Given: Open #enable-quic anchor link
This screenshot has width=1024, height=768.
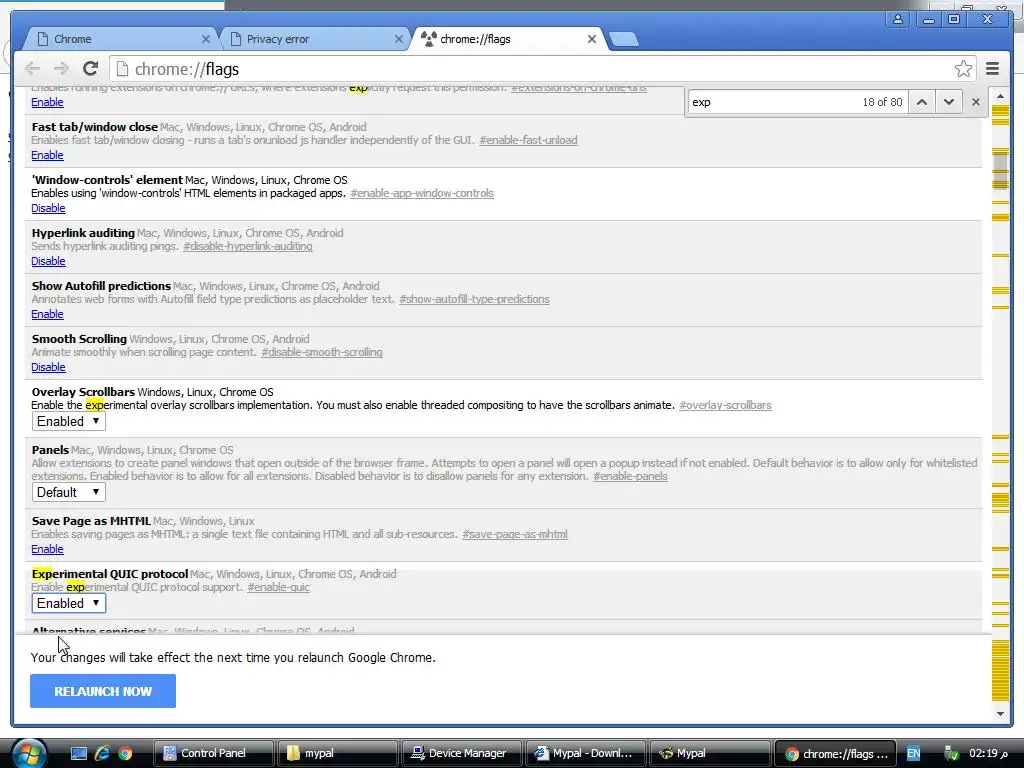Looking at the screenshot, I should point(278,587).
